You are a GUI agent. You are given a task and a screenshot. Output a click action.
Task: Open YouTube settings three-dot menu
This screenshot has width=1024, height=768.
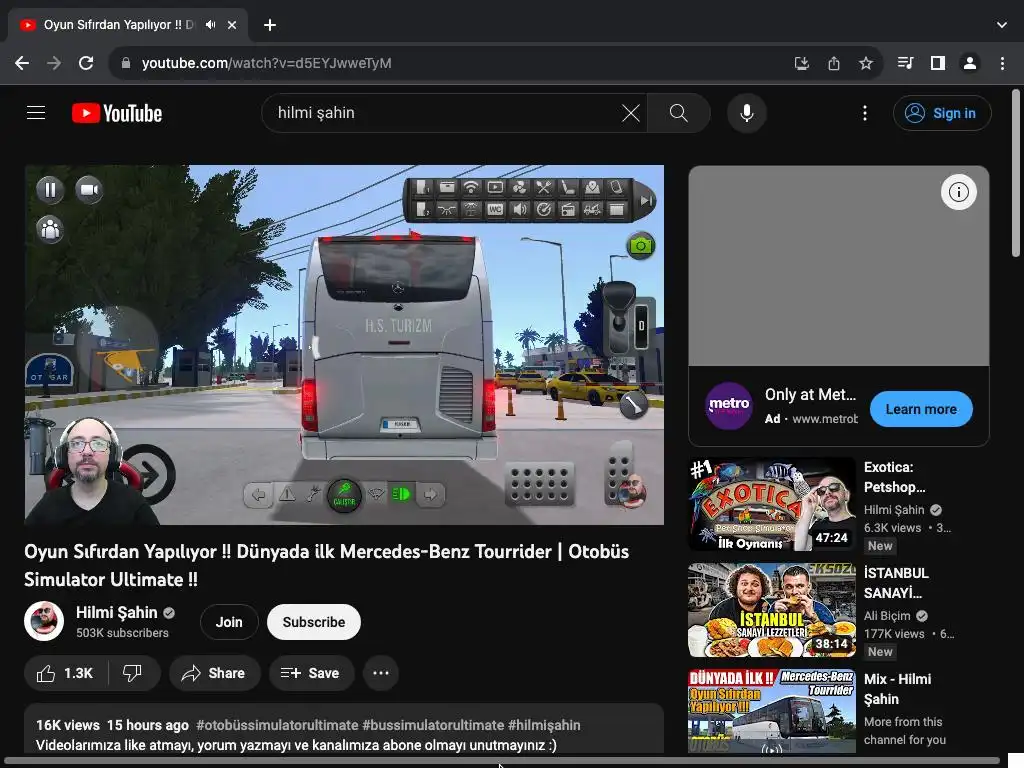tap(865, 113)
